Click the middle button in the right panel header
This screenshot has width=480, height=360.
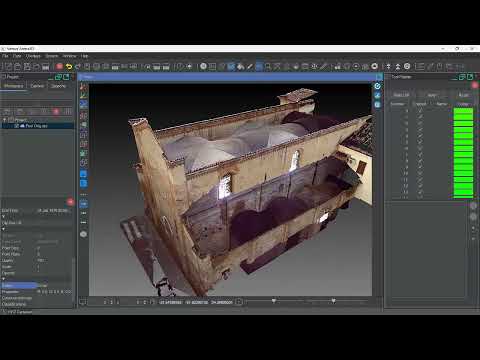[x=432, y=95]
